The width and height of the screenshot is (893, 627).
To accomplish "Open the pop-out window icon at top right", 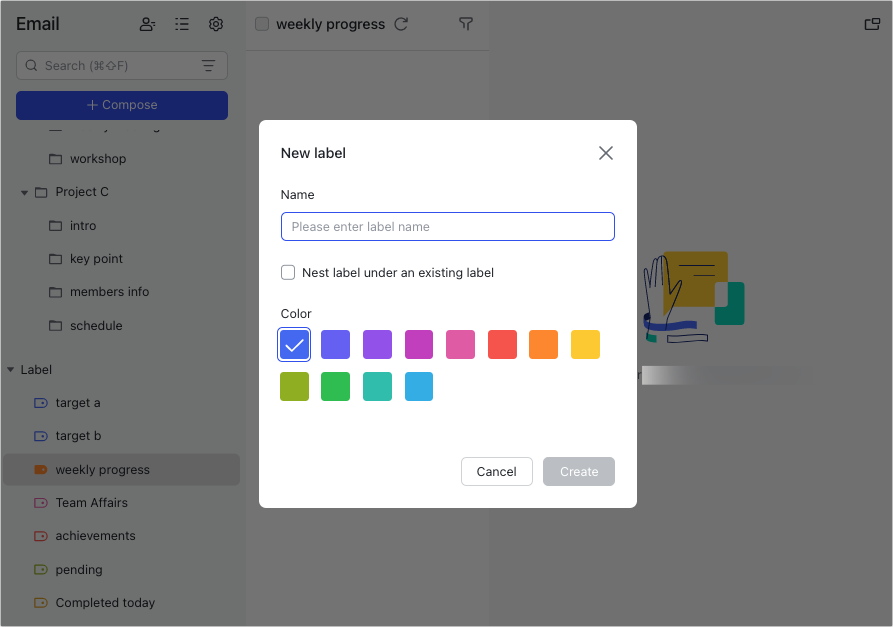I will click(871, 24).
